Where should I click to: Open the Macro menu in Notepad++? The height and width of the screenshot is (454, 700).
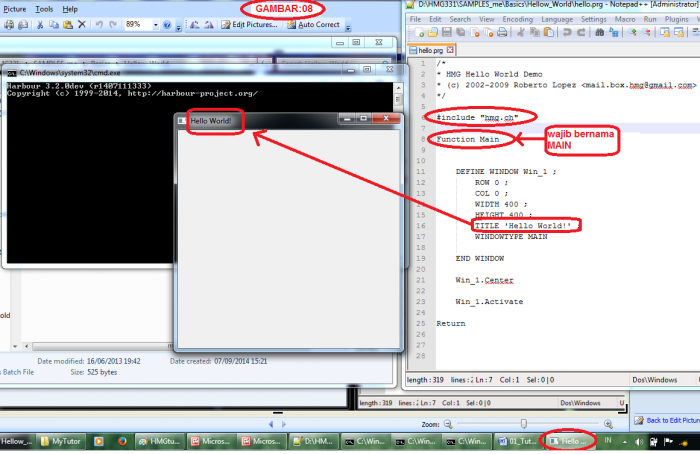625,19
